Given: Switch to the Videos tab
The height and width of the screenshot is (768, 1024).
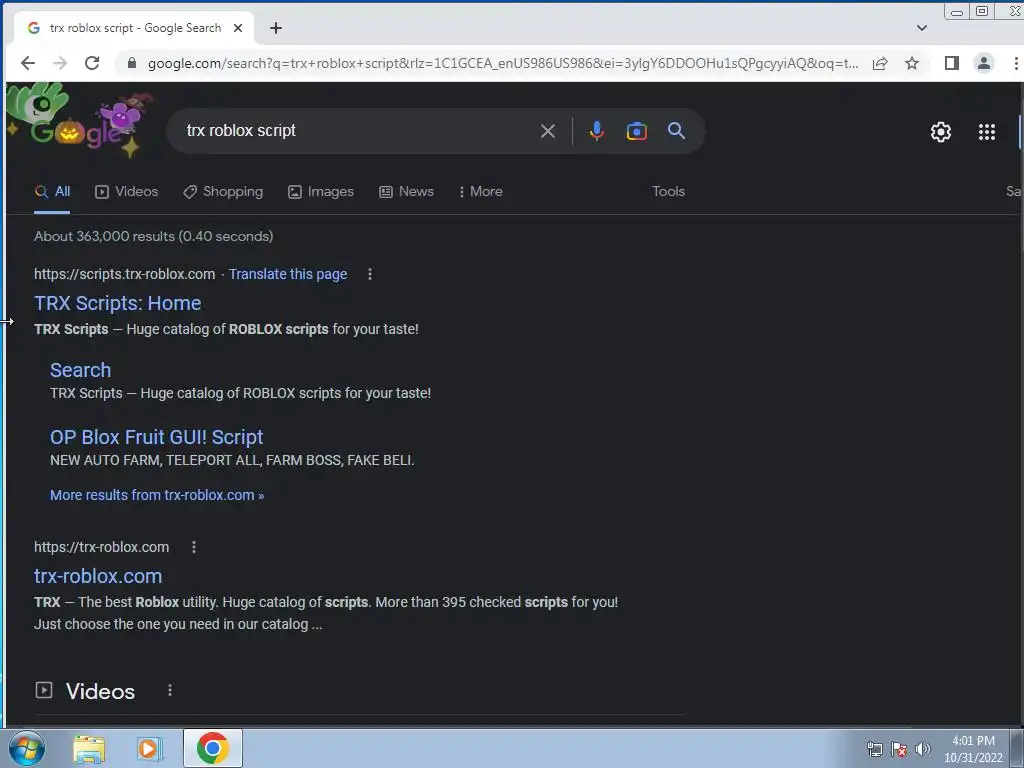Looking at the screenshot, I should click(127, 191).
